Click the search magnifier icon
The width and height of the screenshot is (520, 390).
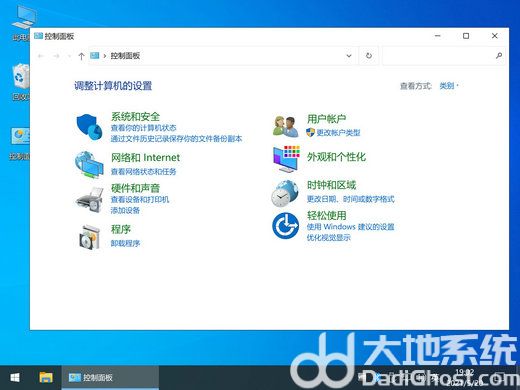(x=499, y=56)
